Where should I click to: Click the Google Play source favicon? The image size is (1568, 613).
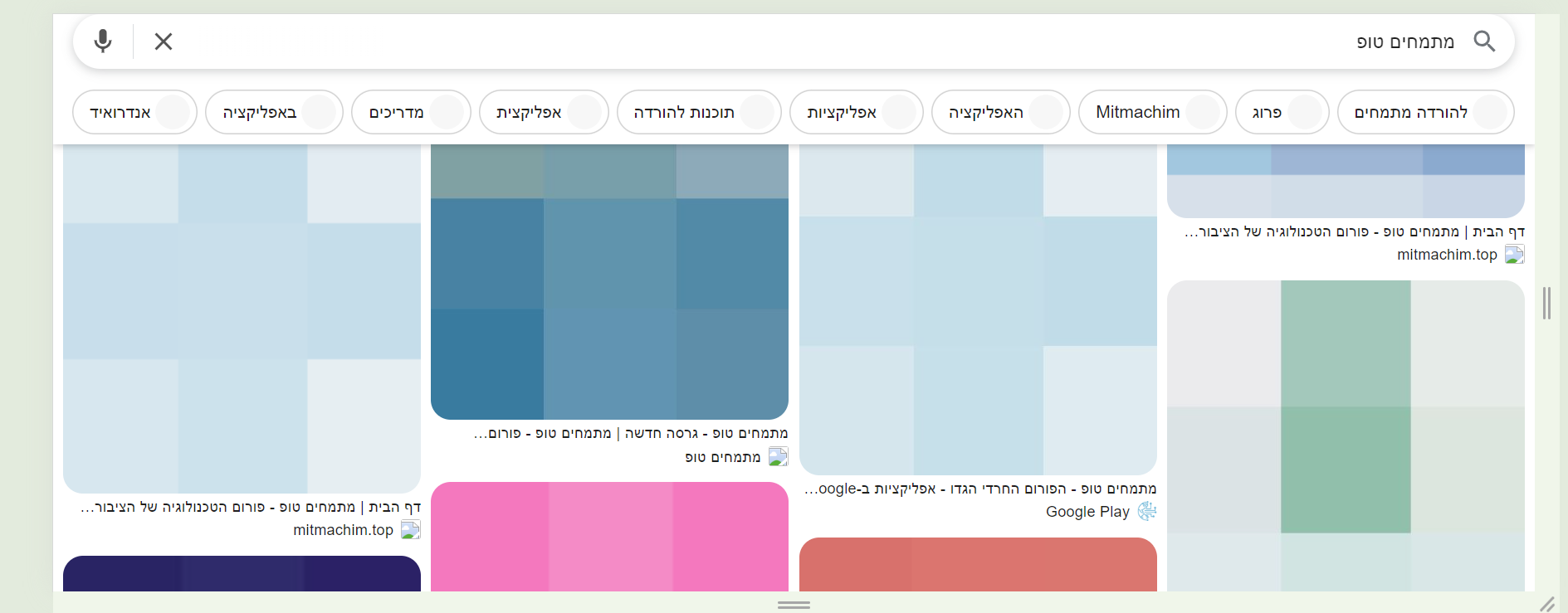tap(1146, 512)
